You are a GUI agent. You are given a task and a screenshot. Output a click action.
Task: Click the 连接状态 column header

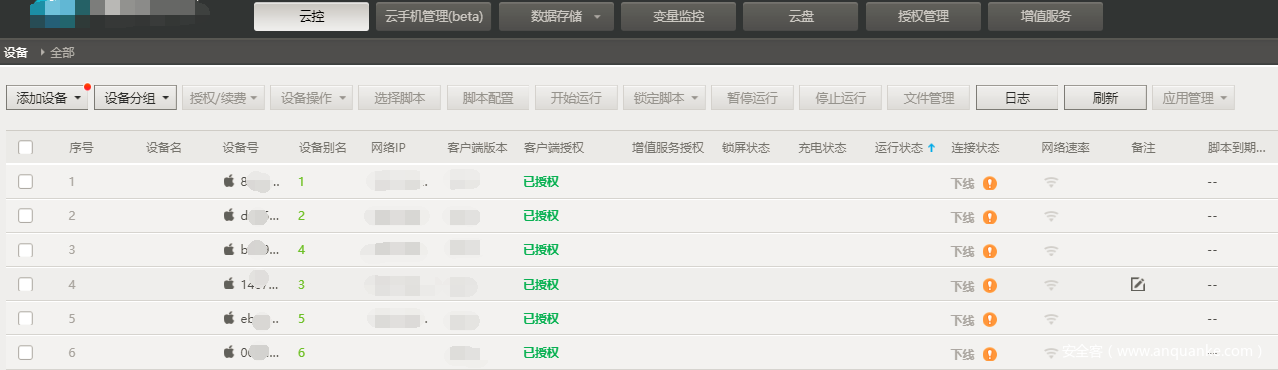(975, 148)
